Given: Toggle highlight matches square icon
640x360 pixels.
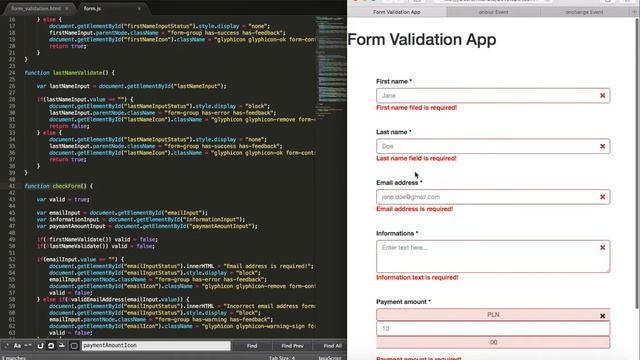Looking at the screenshot, I should pos(74,346).
